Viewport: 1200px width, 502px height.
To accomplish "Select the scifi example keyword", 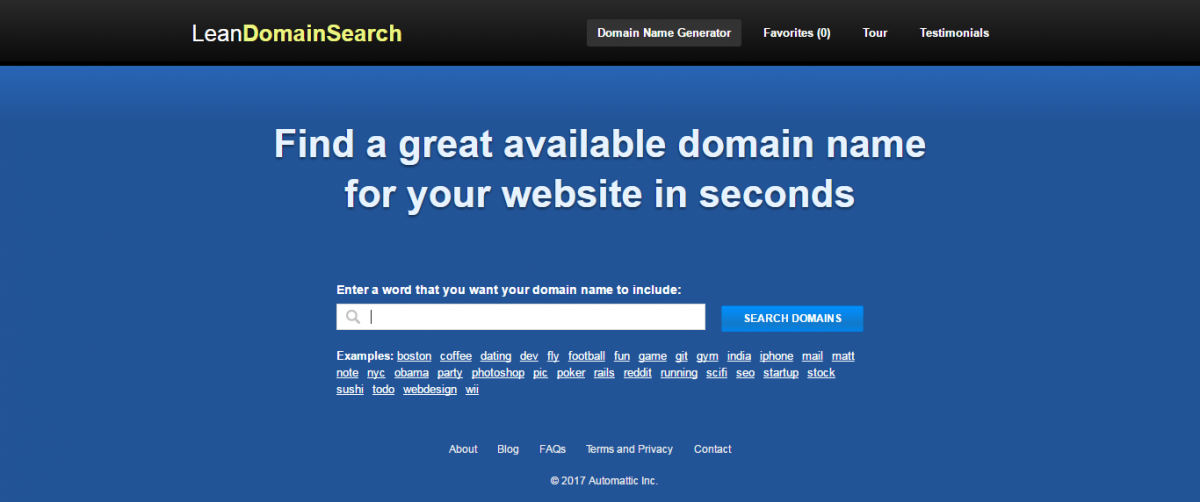I will [717, 373].
